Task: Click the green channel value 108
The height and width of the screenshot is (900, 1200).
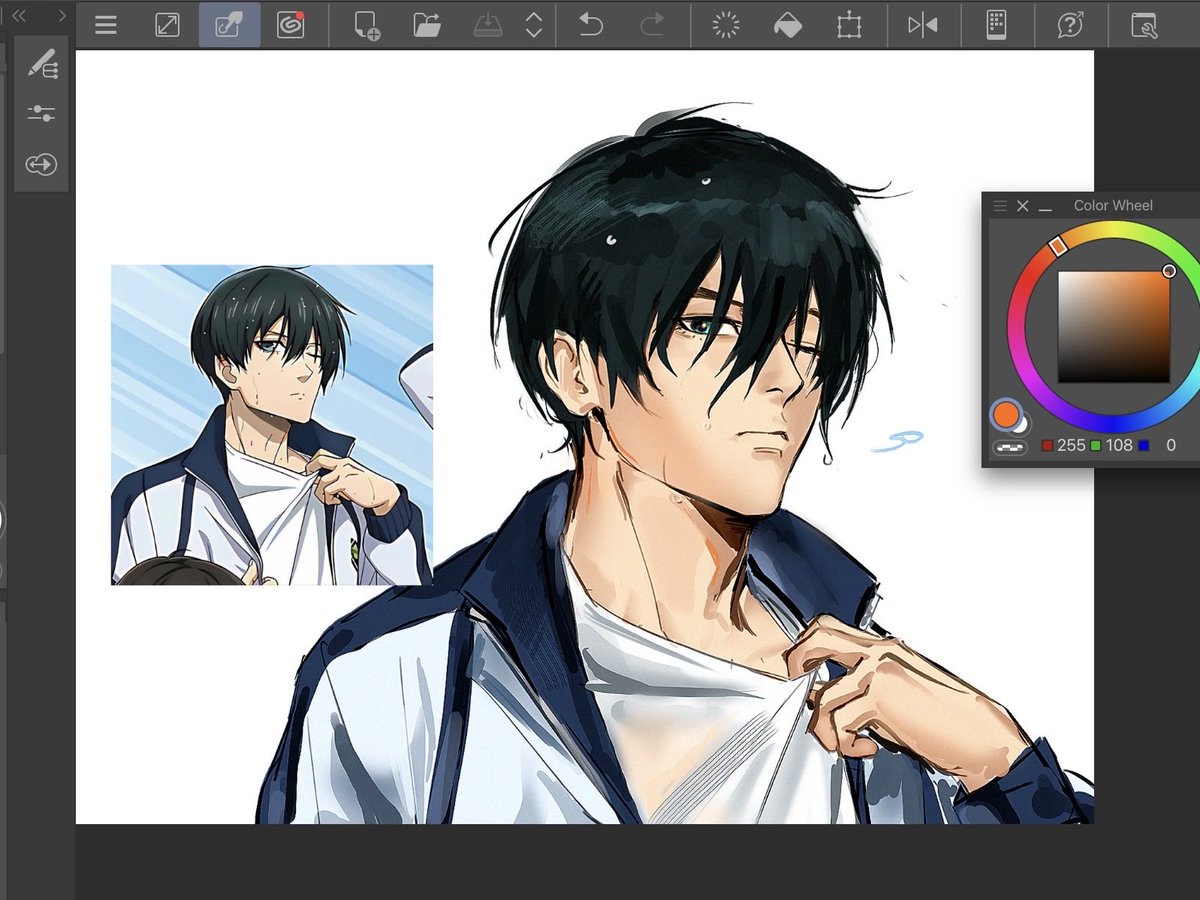Action: pos(1119,445)
